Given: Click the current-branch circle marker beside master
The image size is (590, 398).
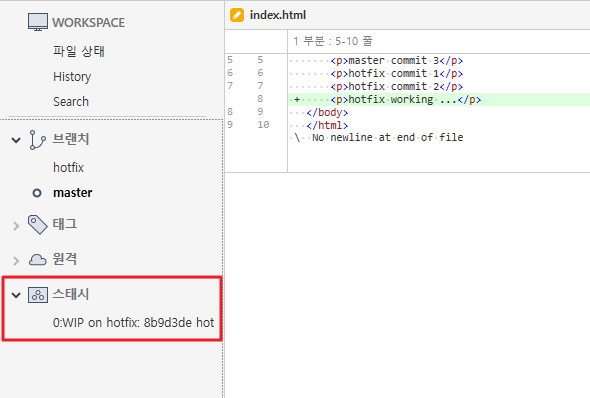Looking at the screenshot, I should click(37, 193).
